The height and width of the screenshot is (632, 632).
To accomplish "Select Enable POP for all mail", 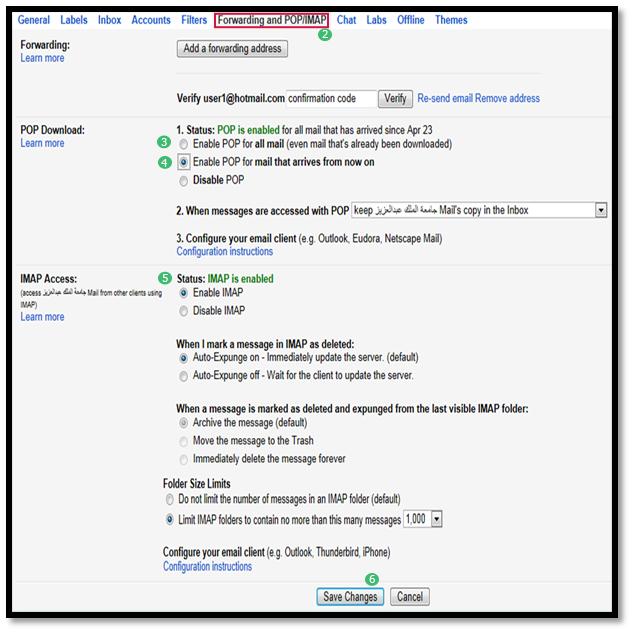I will click(x=183, y=144).
